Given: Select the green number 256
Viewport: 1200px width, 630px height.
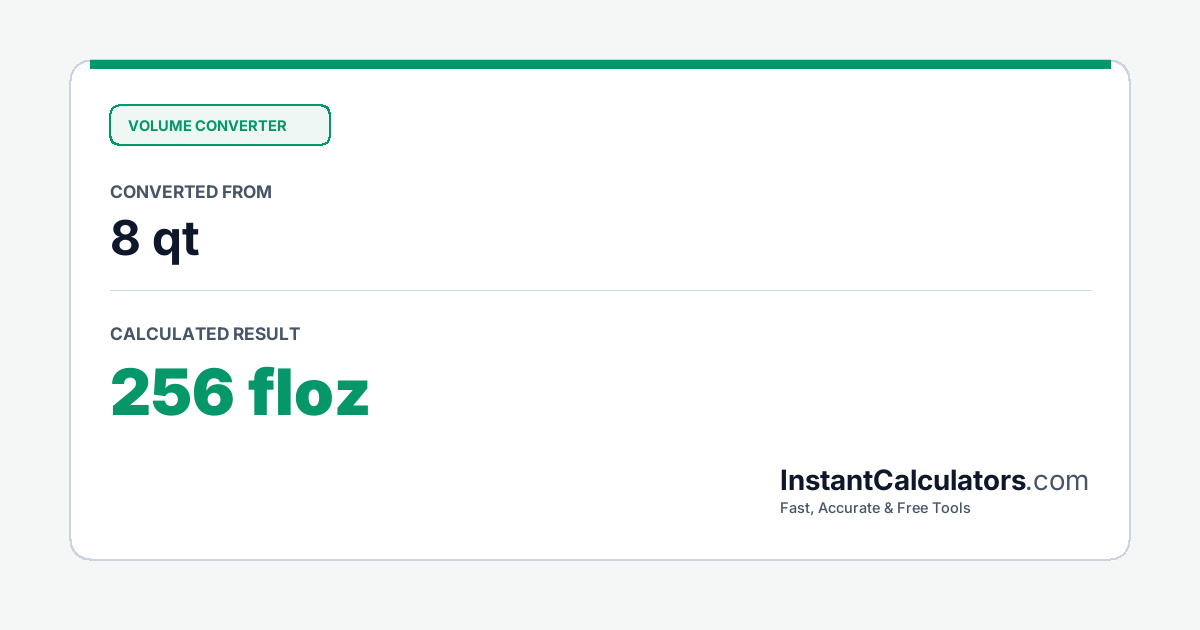Looking at the screenshot, I should (x=172, y=393).
